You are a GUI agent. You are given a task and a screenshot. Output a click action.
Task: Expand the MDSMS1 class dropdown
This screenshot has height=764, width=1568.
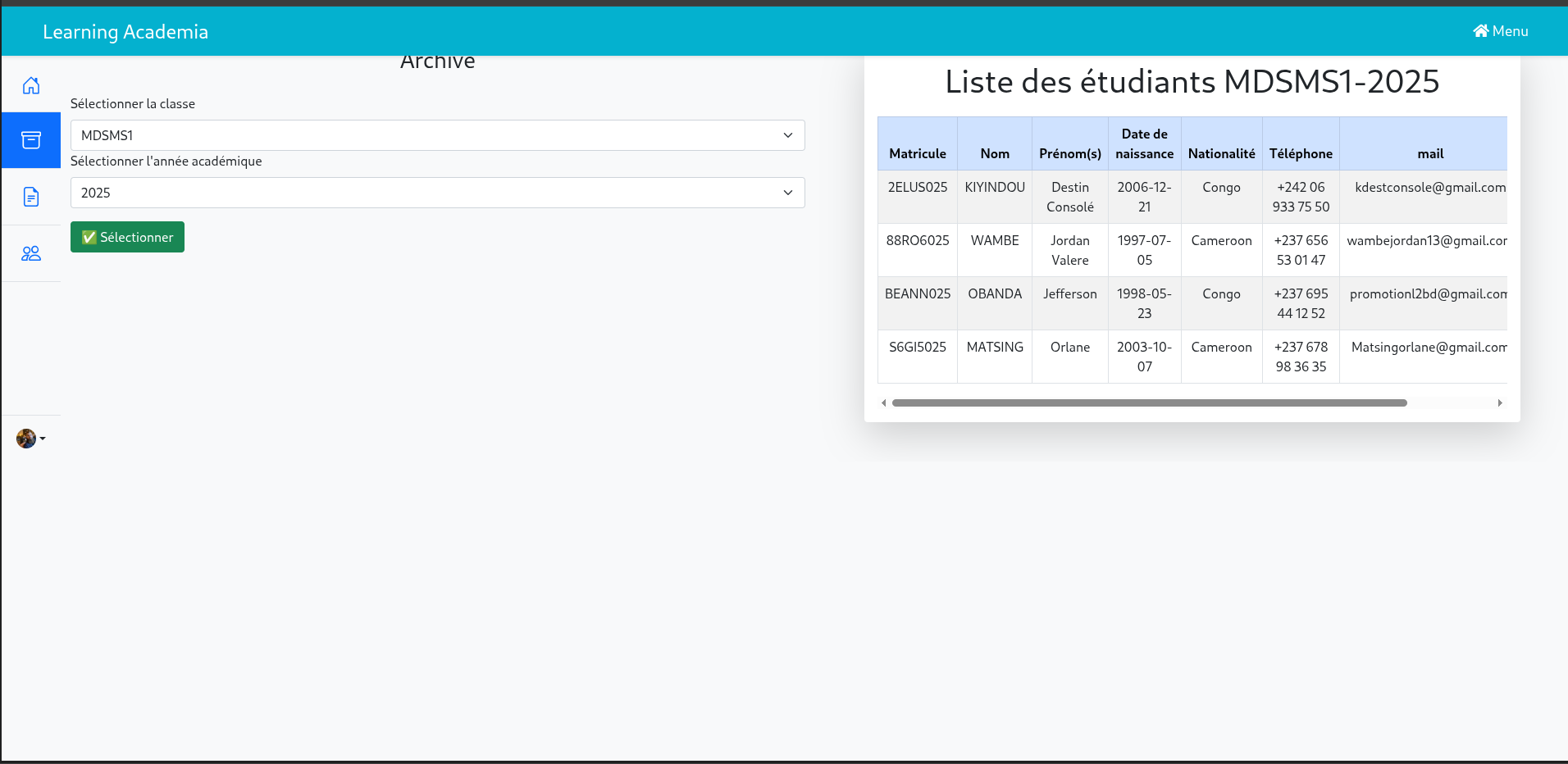(x=437, y=135)
